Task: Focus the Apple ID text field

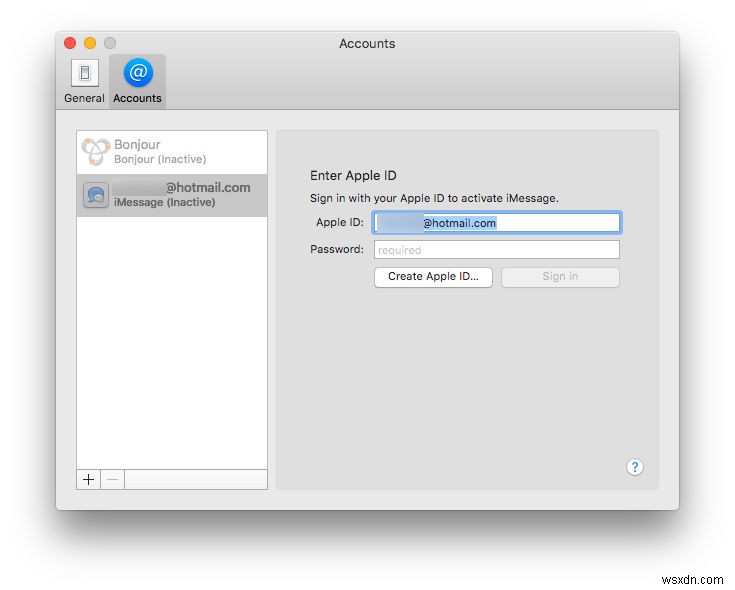Action: tap(497, 223)
